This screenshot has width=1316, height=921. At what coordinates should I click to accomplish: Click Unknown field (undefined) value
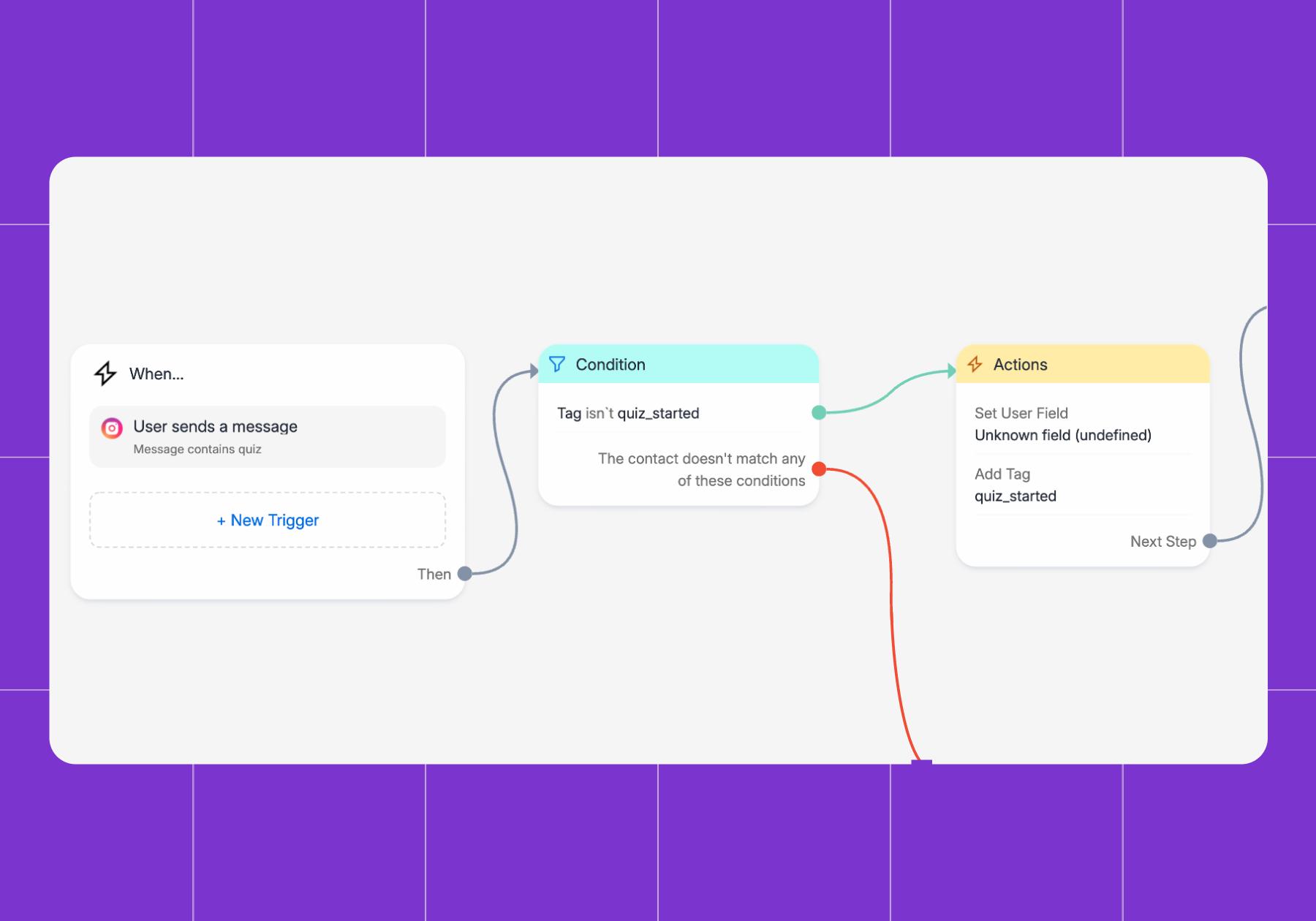[1063, 435]
